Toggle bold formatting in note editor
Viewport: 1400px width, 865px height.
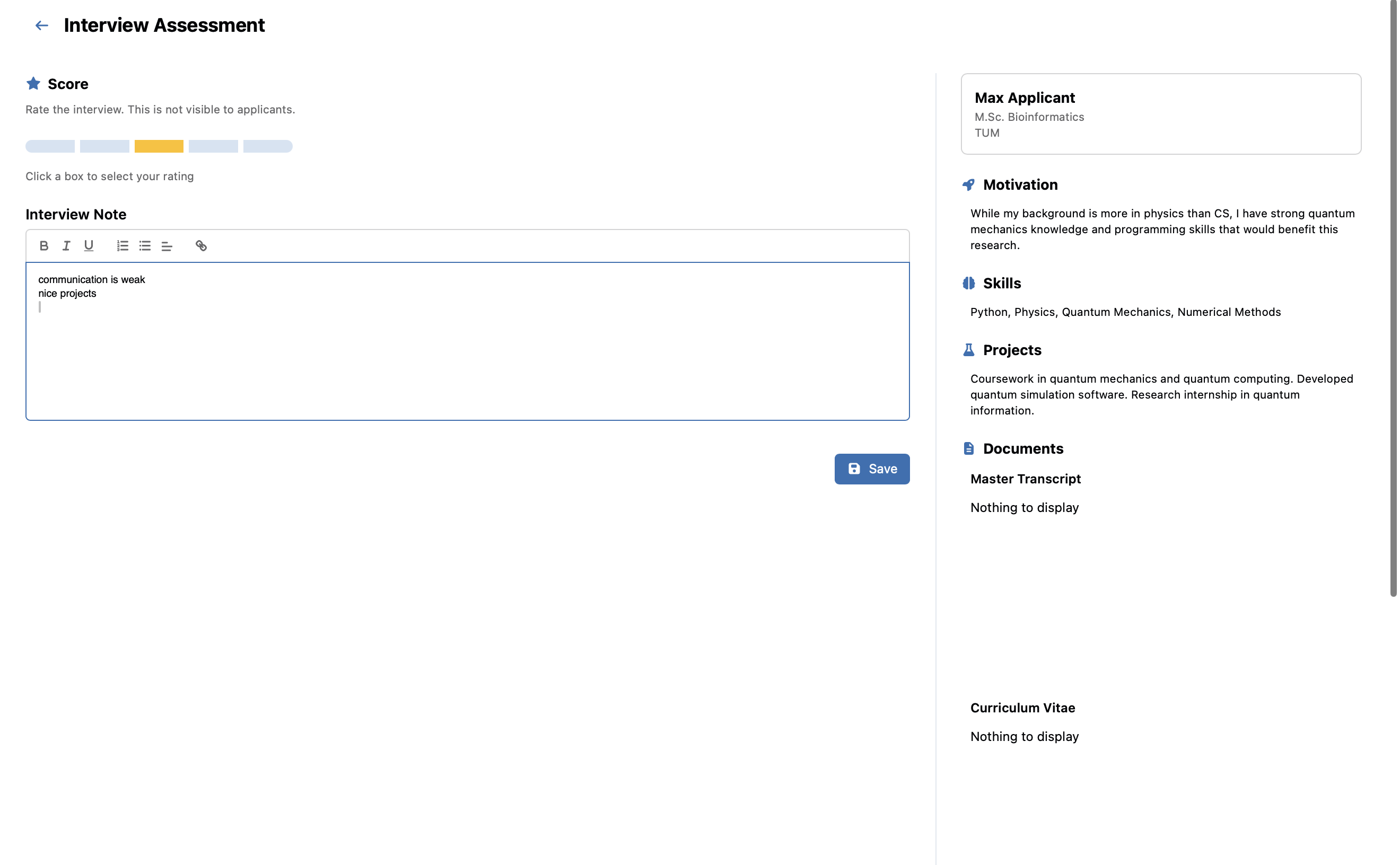[44, 245]
